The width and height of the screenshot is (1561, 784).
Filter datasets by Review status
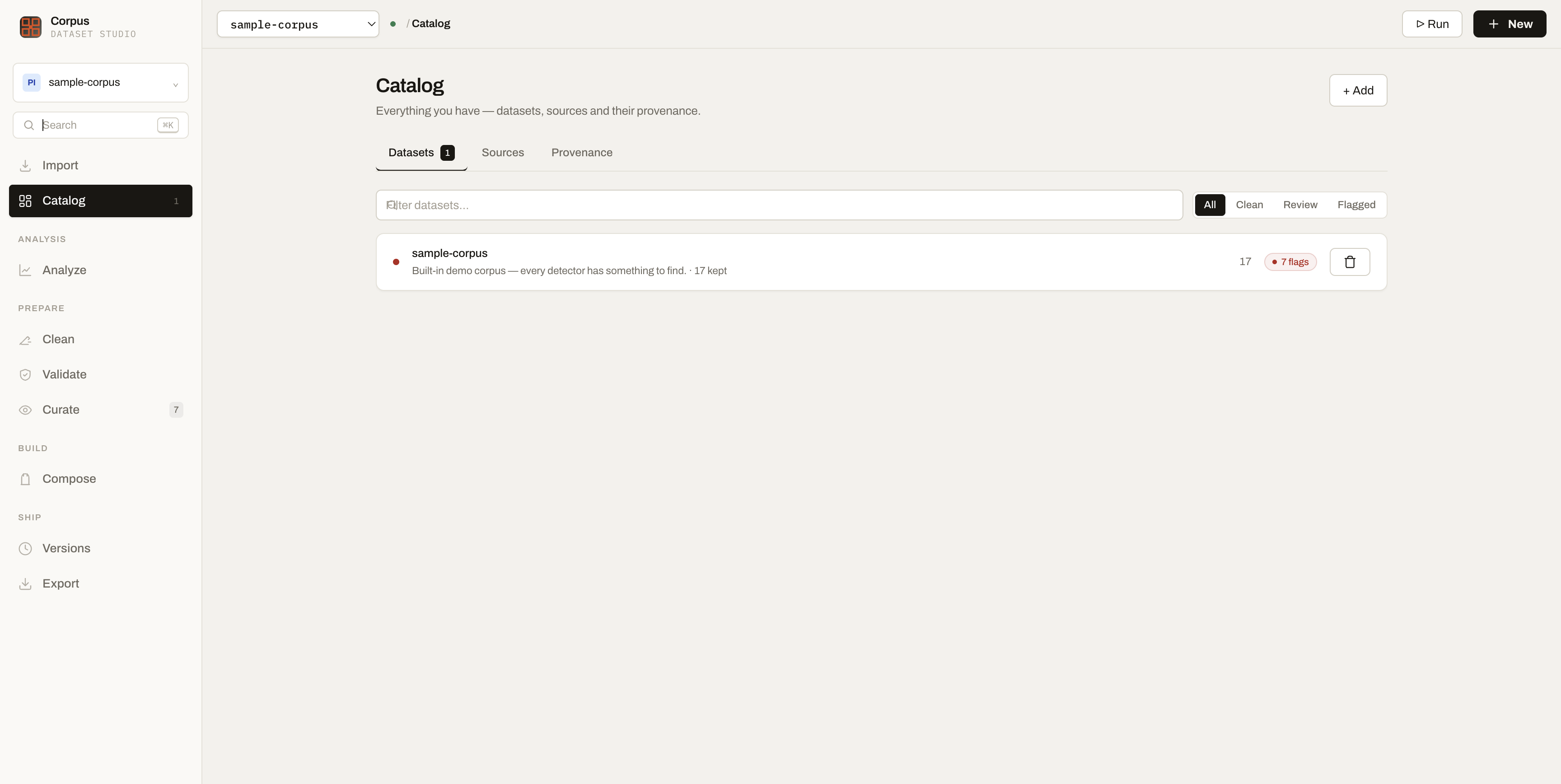pos(1300,205)
